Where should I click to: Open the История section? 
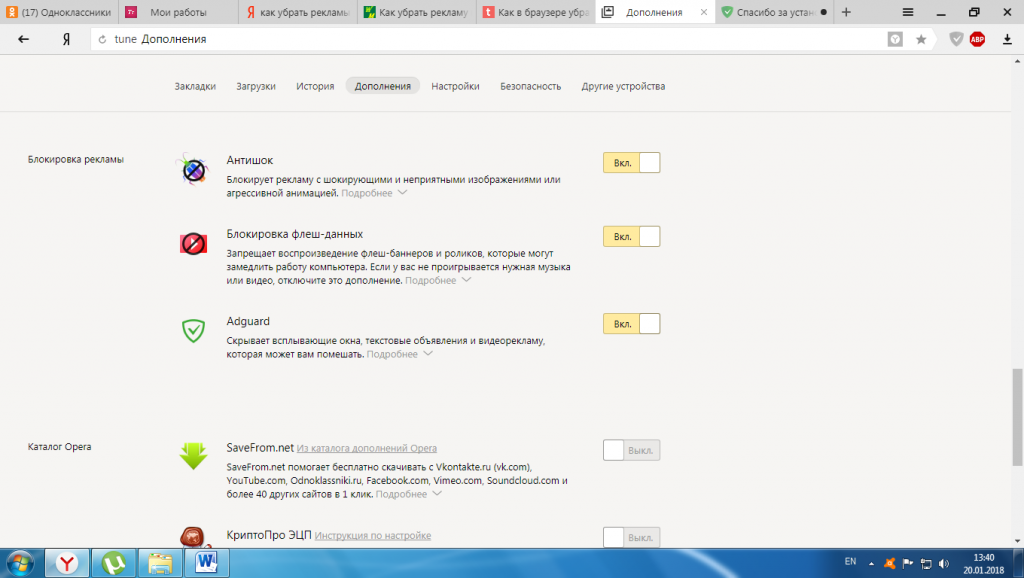tap(315, 86)
